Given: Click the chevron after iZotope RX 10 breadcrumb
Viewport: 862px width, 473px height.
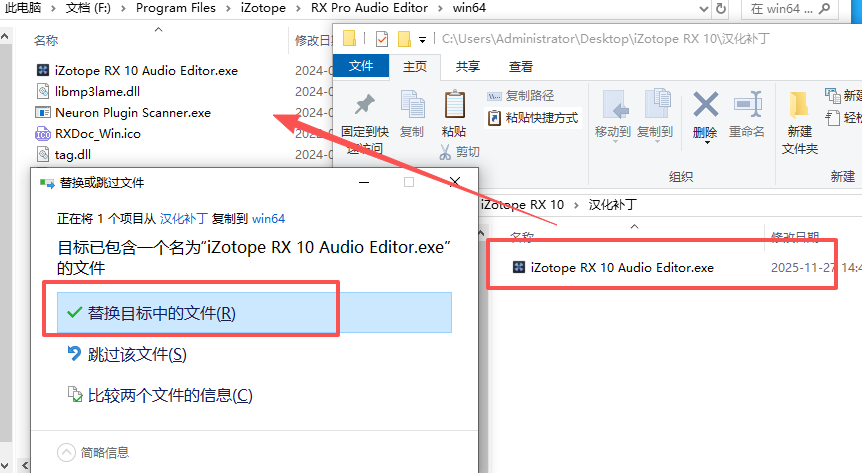Looking at the screenshot, I should pyautogui.click(x=576, y=205).
